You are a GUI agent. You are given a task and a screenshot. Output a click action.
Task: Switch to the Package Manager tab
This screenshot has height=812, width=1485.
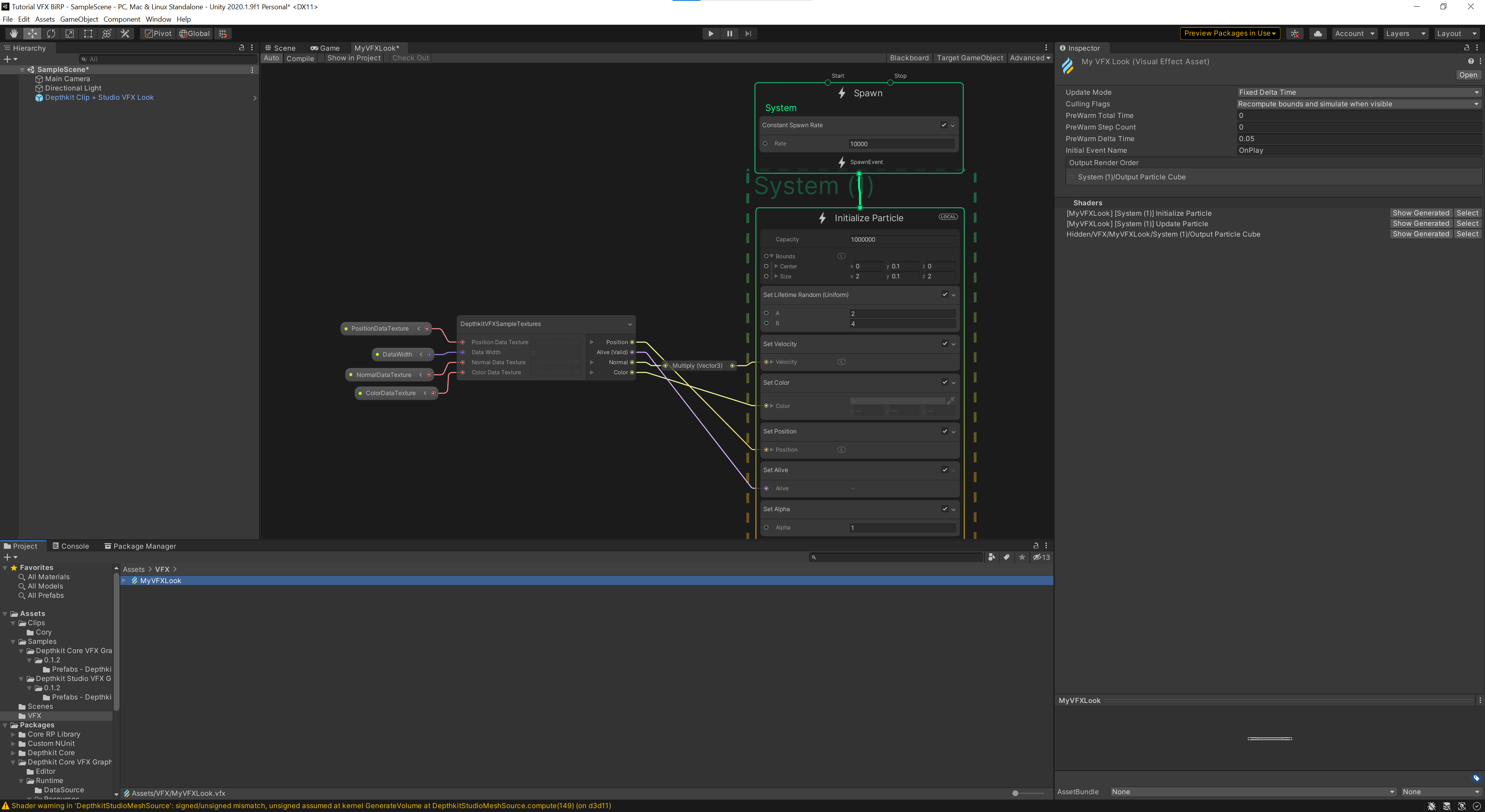point(140,546)
